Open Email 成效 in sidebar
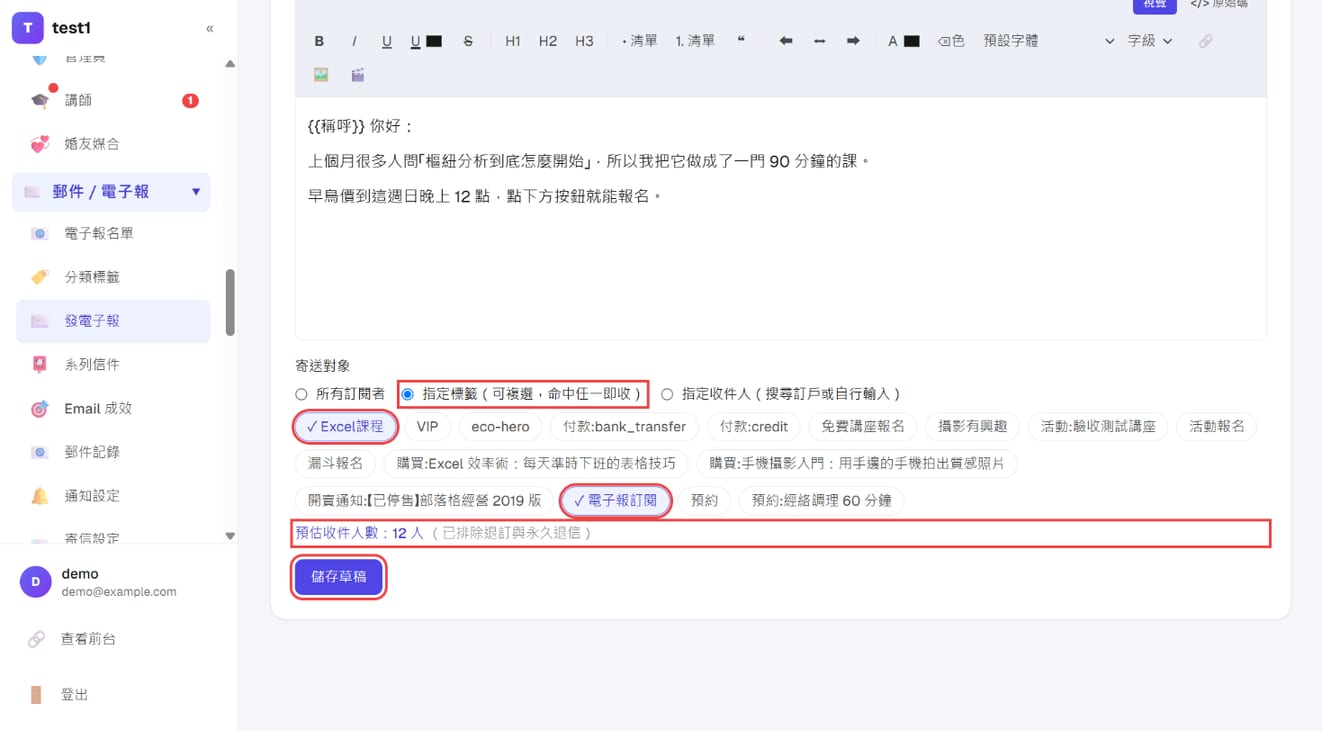 [x=113, y=408]
